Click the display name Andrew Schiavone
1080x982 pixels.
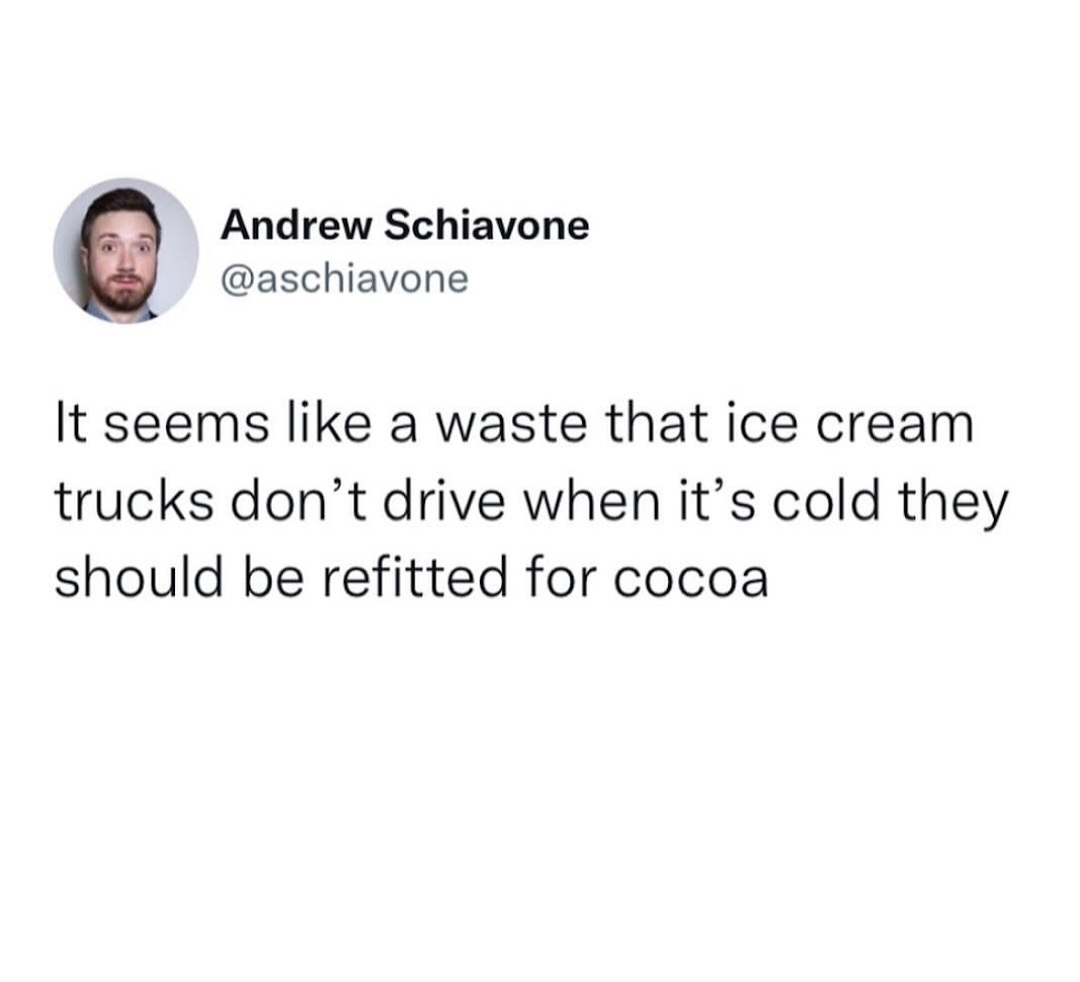[405, 226]
